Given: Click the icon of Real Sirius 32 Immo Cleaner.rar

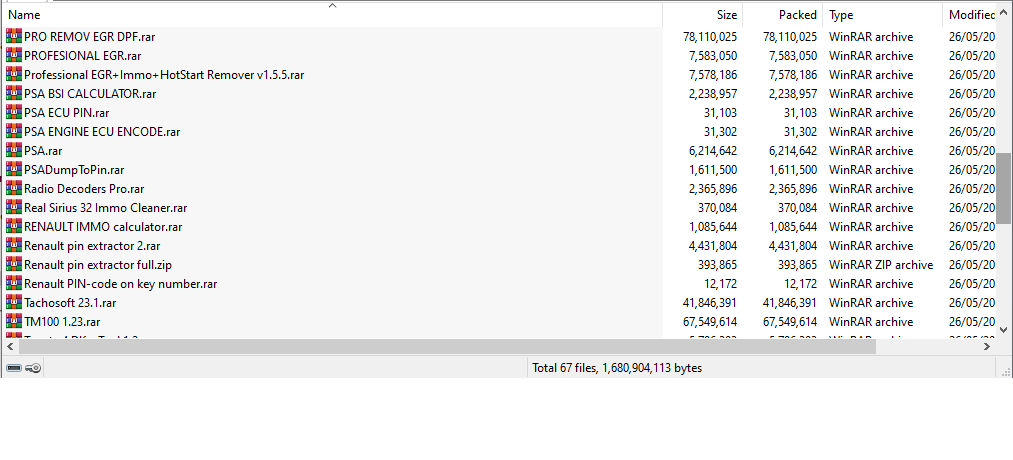Looking at the screenshot, I should (14, 207).
